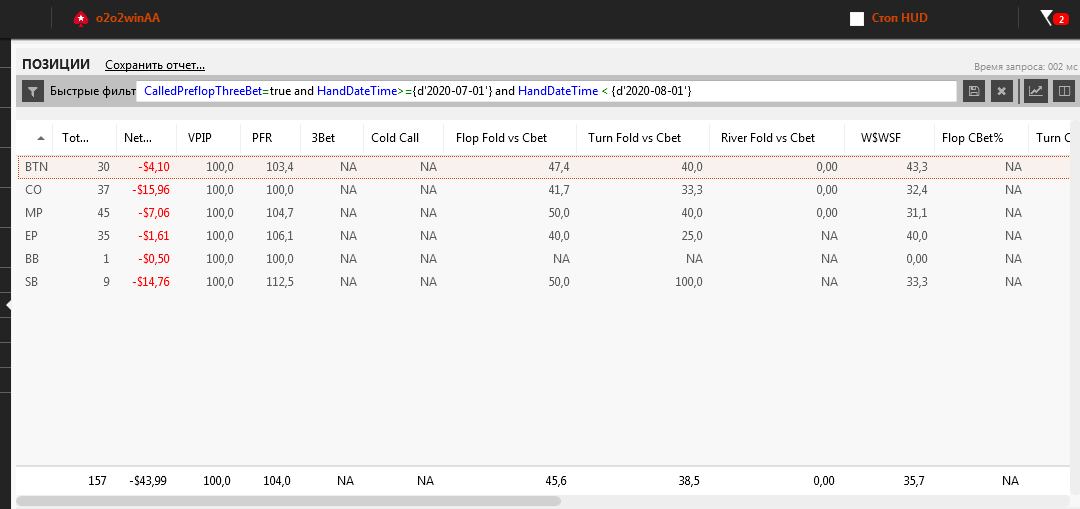
Task: Toggle the Стоп HUD checkbox
Action: (857, 19)
